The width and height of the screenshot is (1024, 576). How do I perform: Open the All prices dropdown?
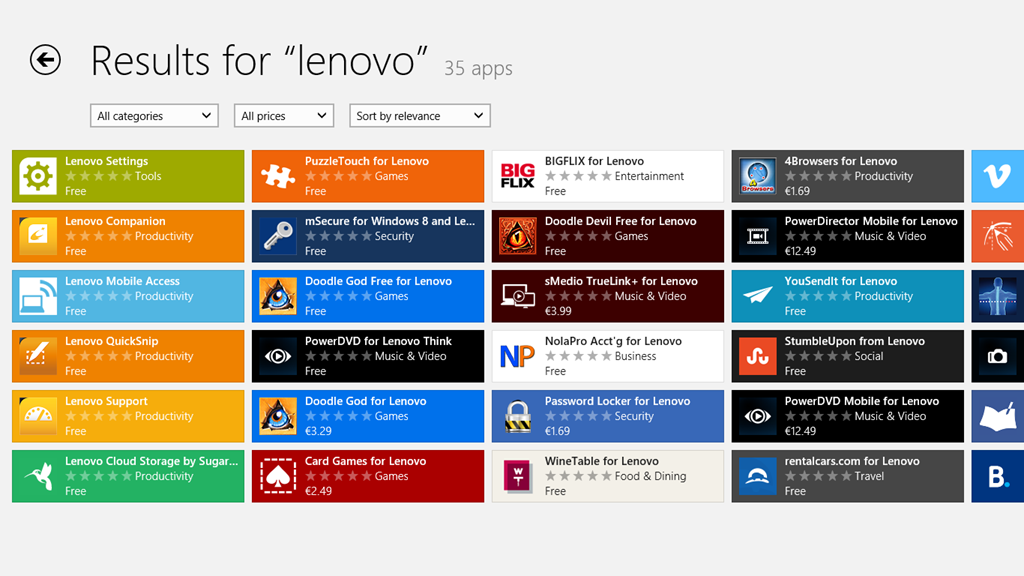coord(283,116)
